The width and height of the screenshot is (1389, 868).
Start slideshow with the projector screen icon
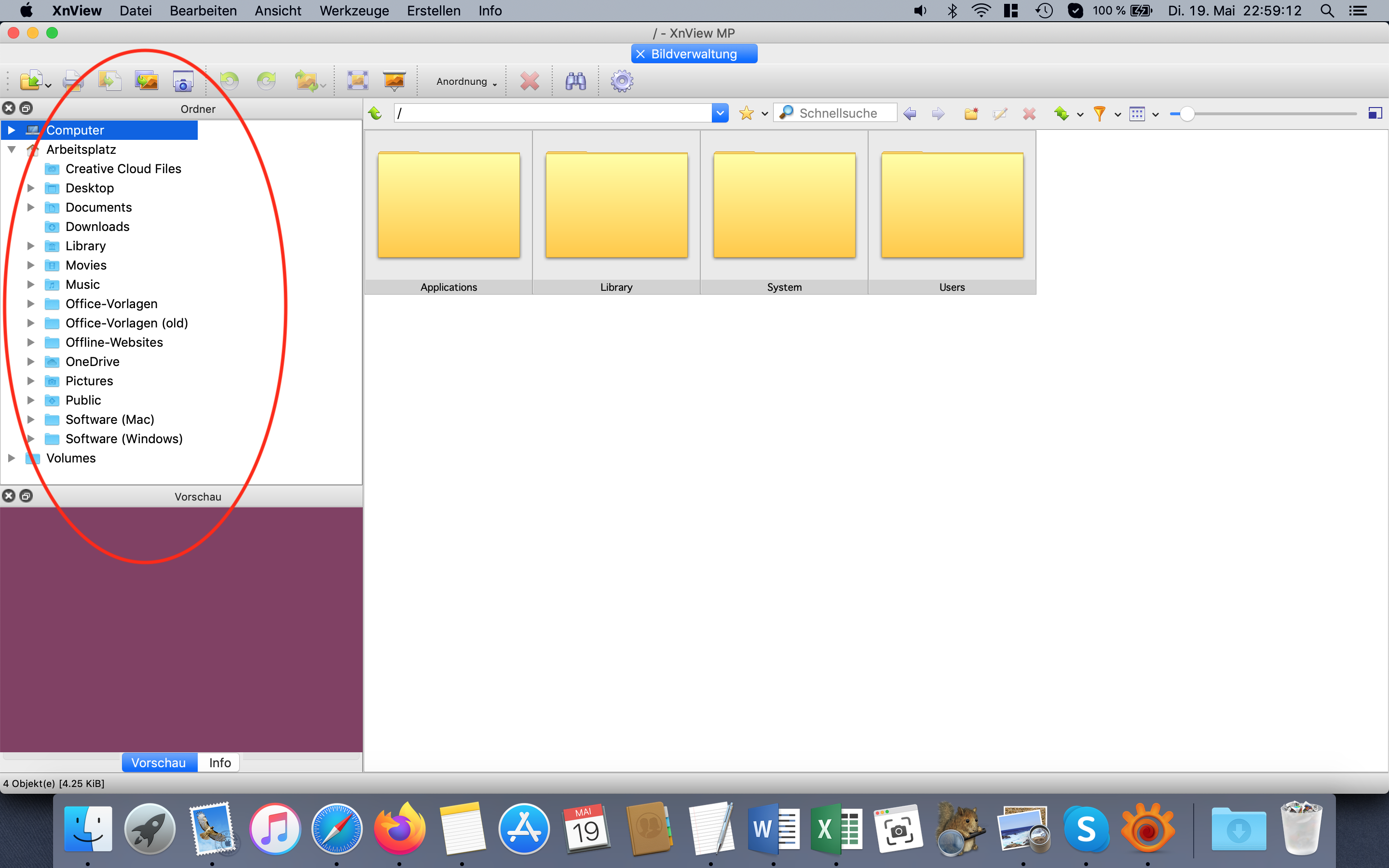coord(395,81)
